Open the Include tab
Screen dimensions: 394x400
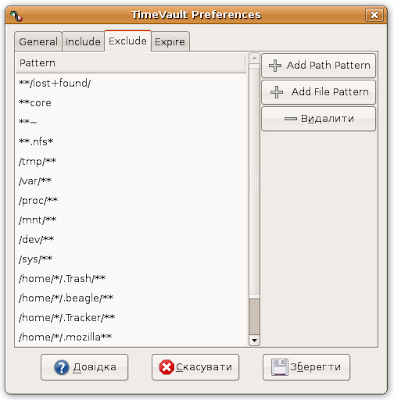[x=83, y=42]
